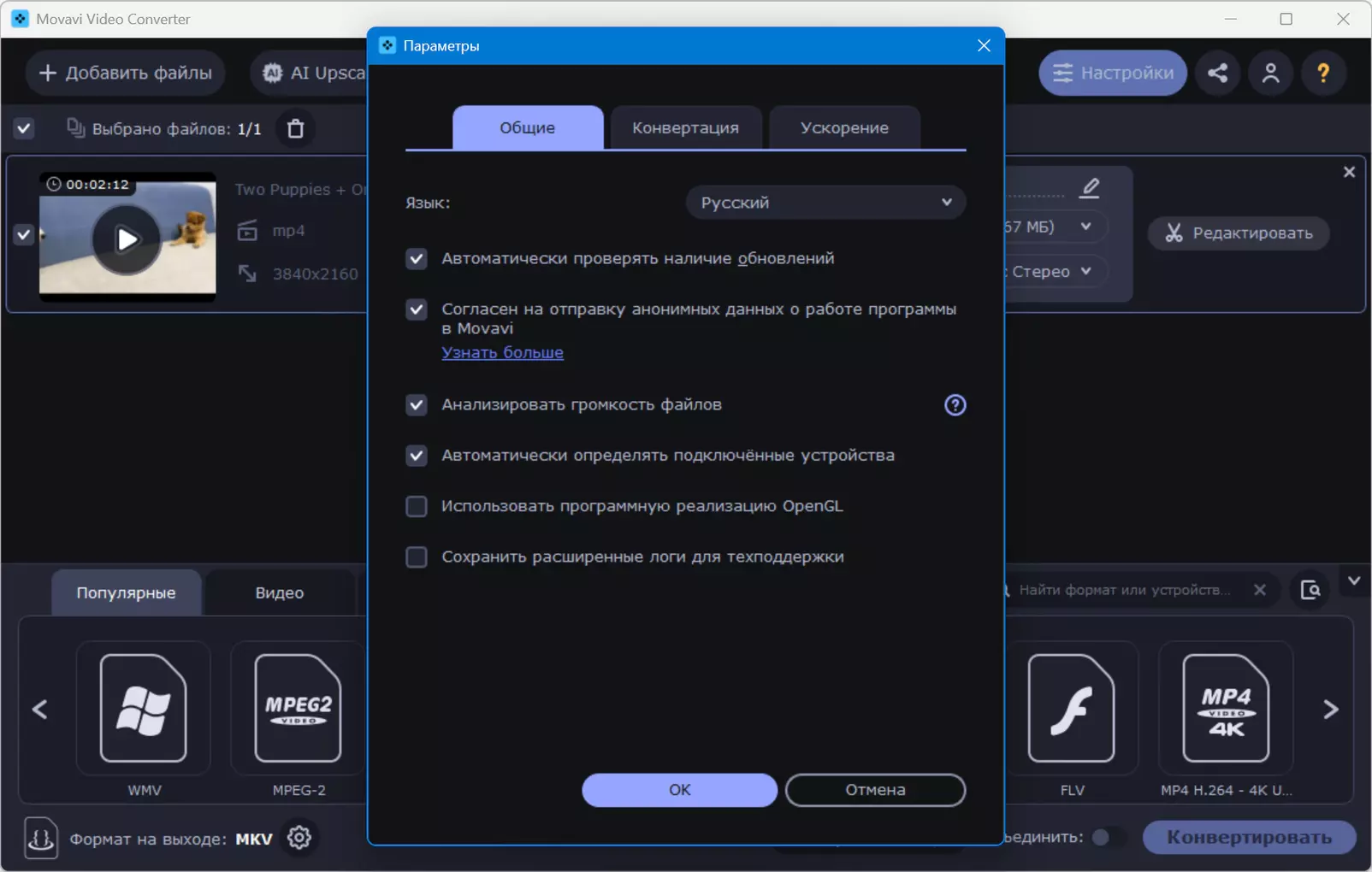Image resolution: width=1372 pixels, height=872 pixels.
Task: Collapse the format panel with the chevron
Action: click(1354, 581)
